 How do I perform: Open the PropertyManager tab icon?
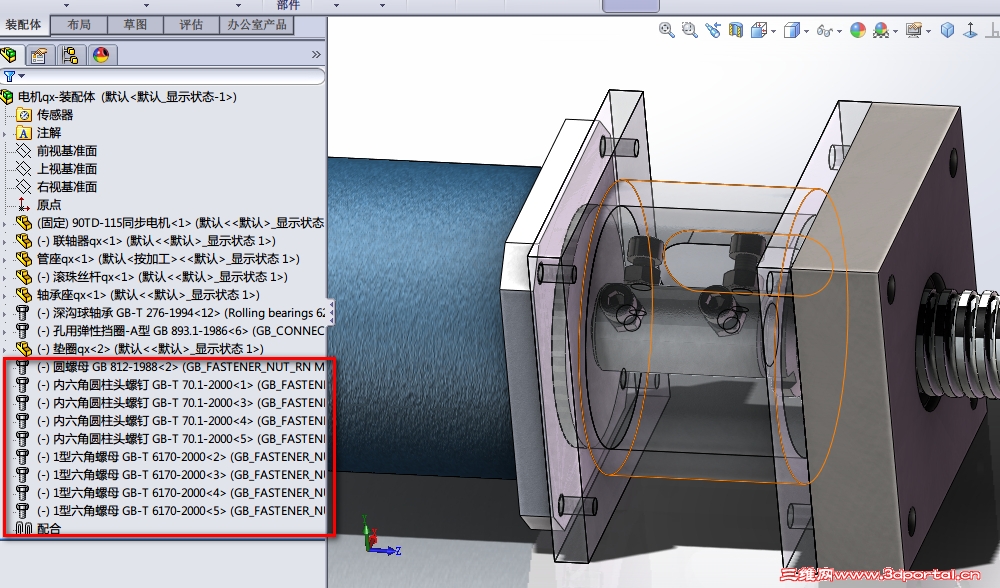39,55
